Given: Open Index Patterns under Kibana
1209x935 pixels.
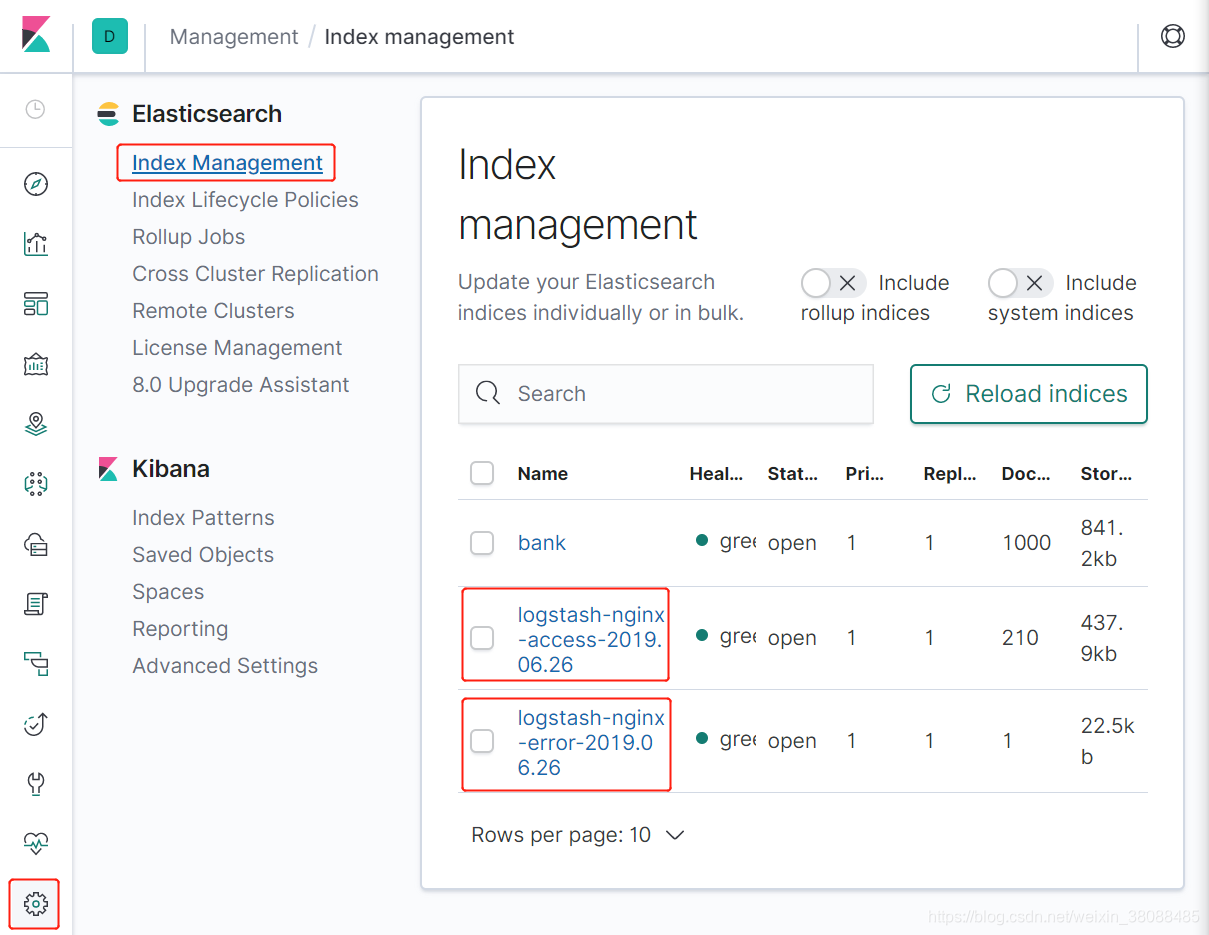Looking at the screenshot, I should 203,518.
